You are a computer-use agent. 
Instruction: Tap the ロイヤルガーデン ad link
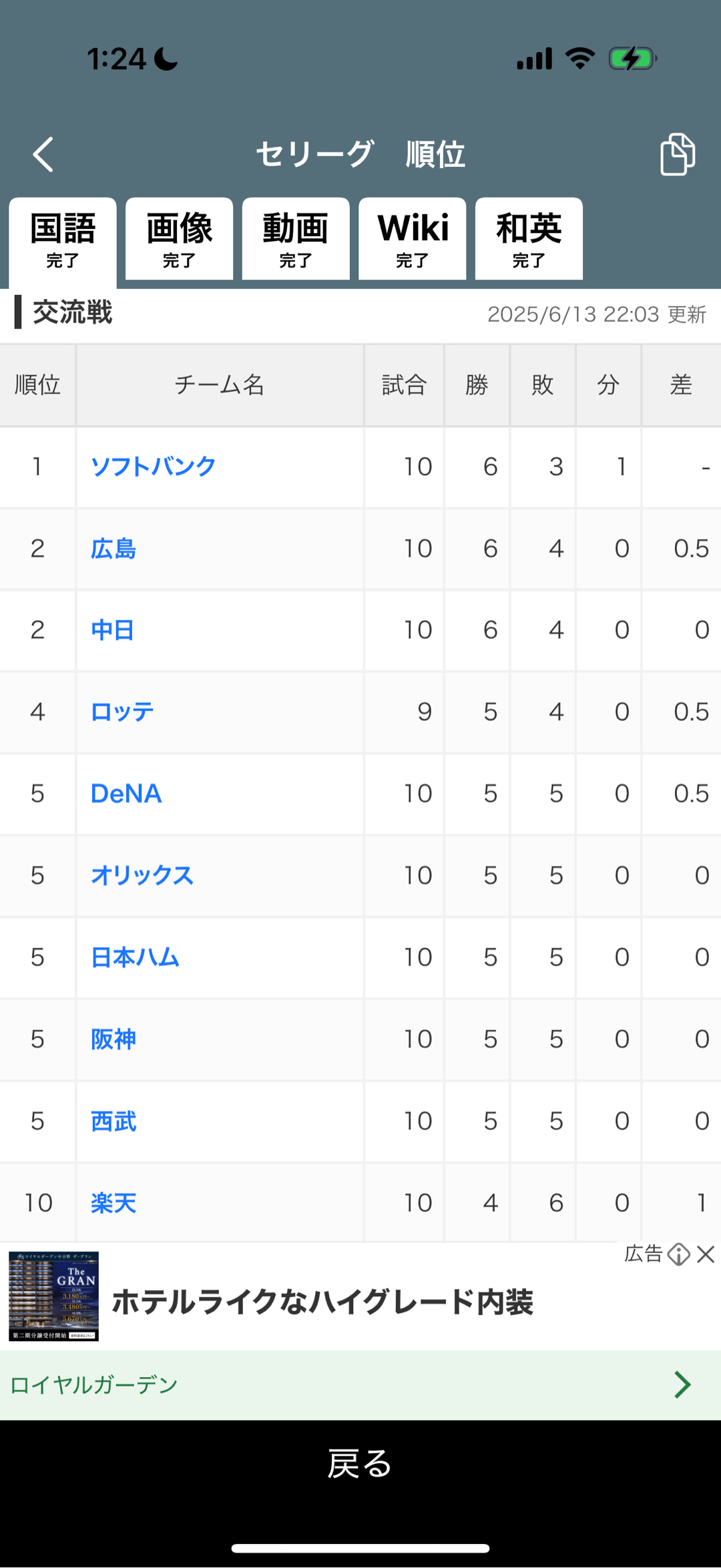[93, 1385]
